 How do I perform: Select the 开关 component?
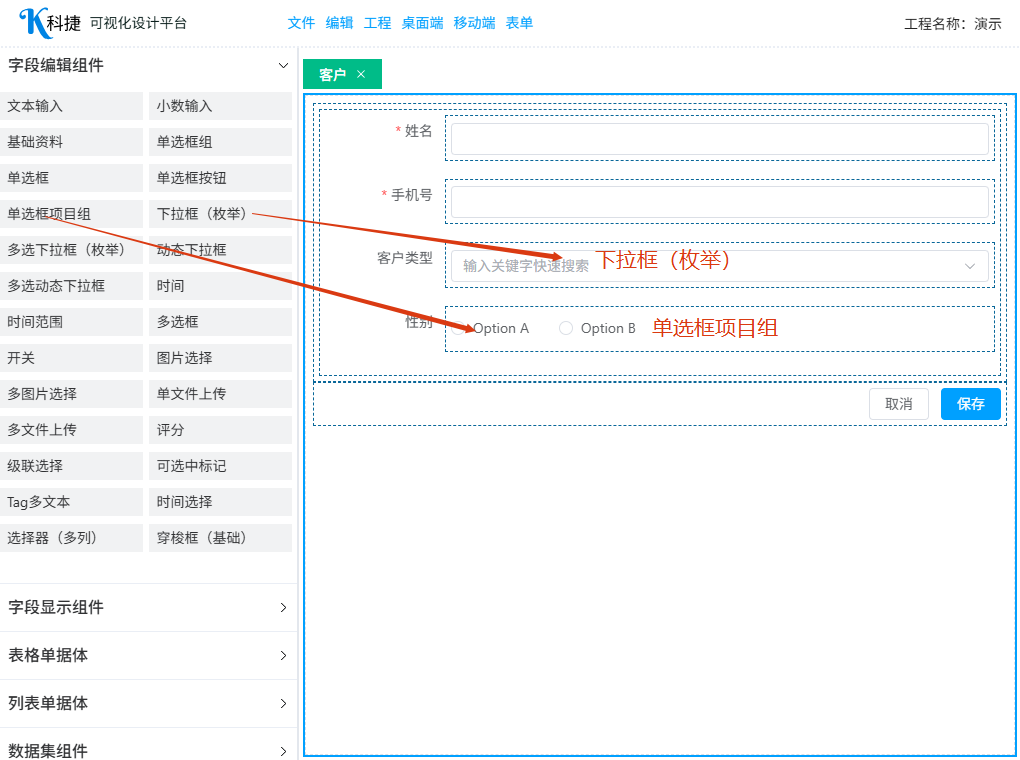[x=72, y=358]
